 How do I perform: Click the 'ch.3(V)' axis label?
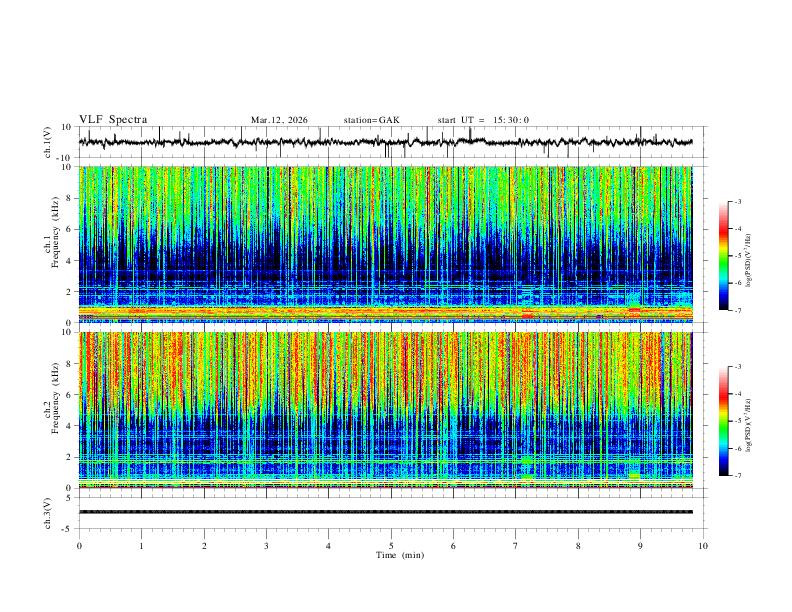point(48,513)
